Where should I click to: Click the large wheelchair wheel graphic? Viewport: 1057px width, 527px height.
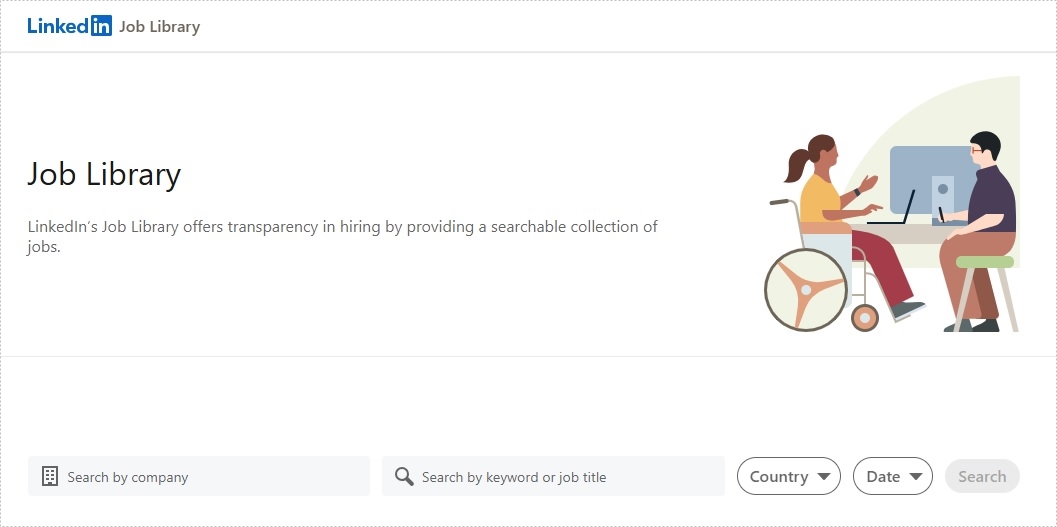pyautogui.click(x=806, y=290)
